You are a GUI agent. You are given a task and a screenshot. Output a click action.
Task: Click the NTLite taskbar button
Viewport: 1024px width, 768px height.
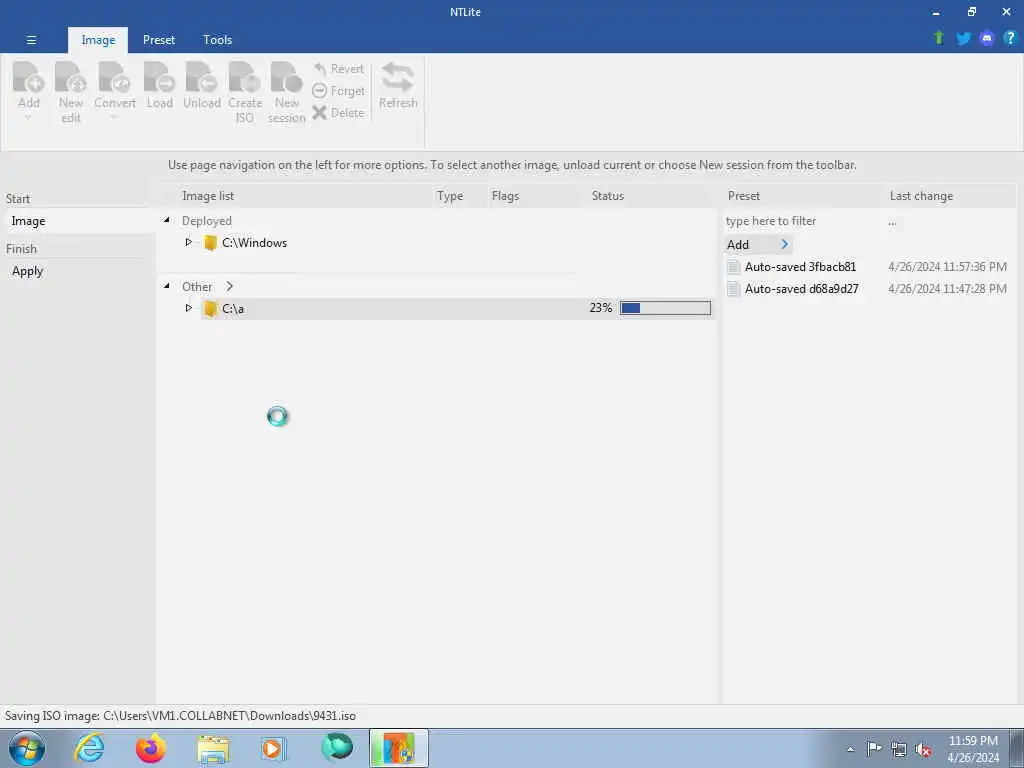click(x=398, y=748)
